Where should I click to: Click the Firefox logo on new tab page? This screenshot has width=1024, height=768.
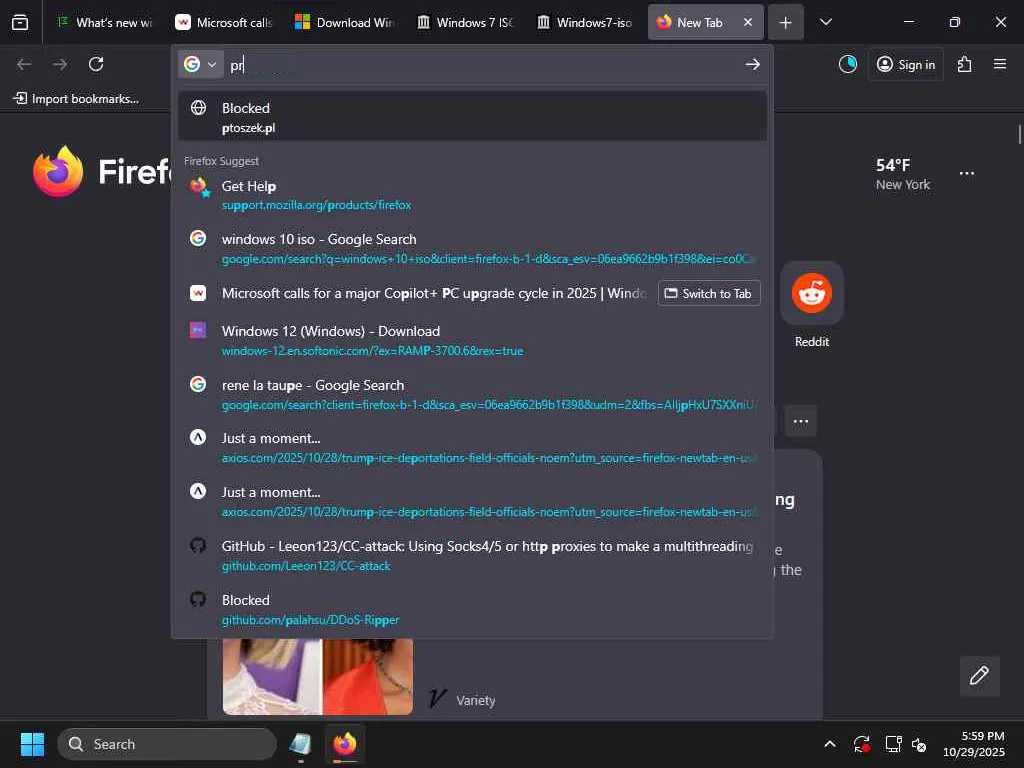(58, 171)
